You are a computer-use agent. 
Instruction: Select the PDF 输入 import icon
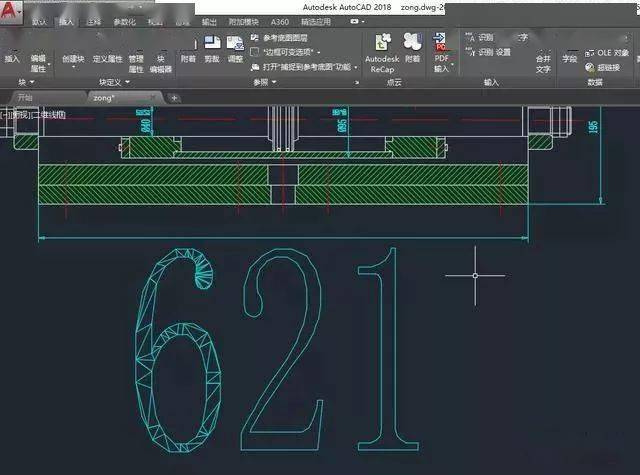coord(440,42)
